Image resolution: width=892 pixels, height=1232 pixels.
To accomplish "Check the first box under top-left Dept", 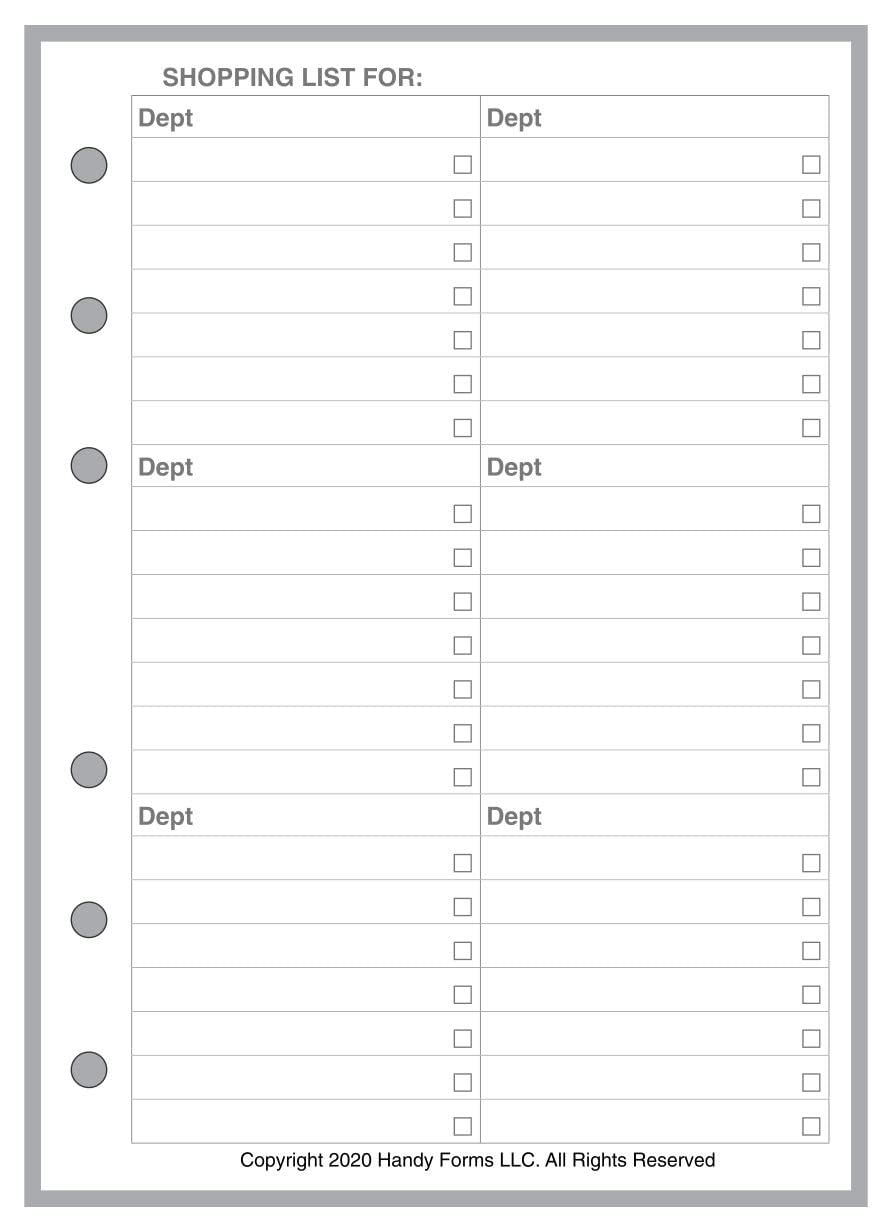I will pos(462,165).
